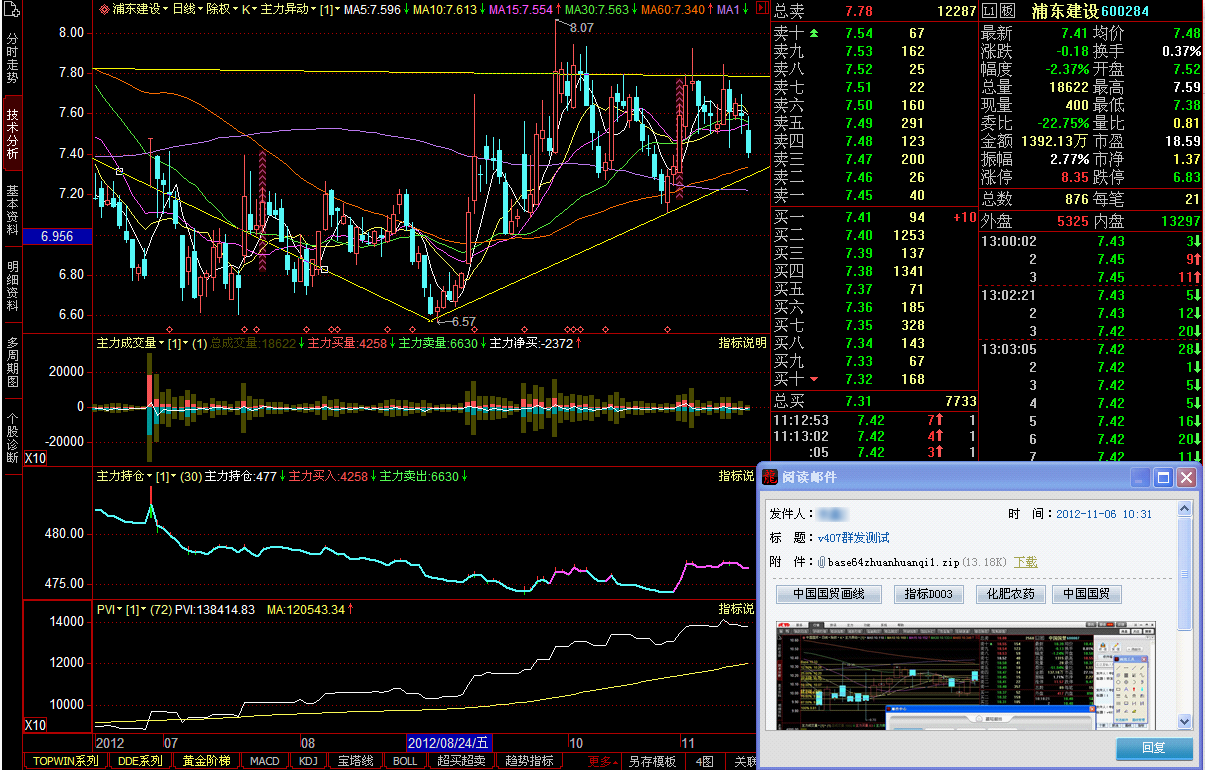Select the TOPWIN系列 indicator tab
Screen dimensions: 1206x771
click(x=65, y=761)
